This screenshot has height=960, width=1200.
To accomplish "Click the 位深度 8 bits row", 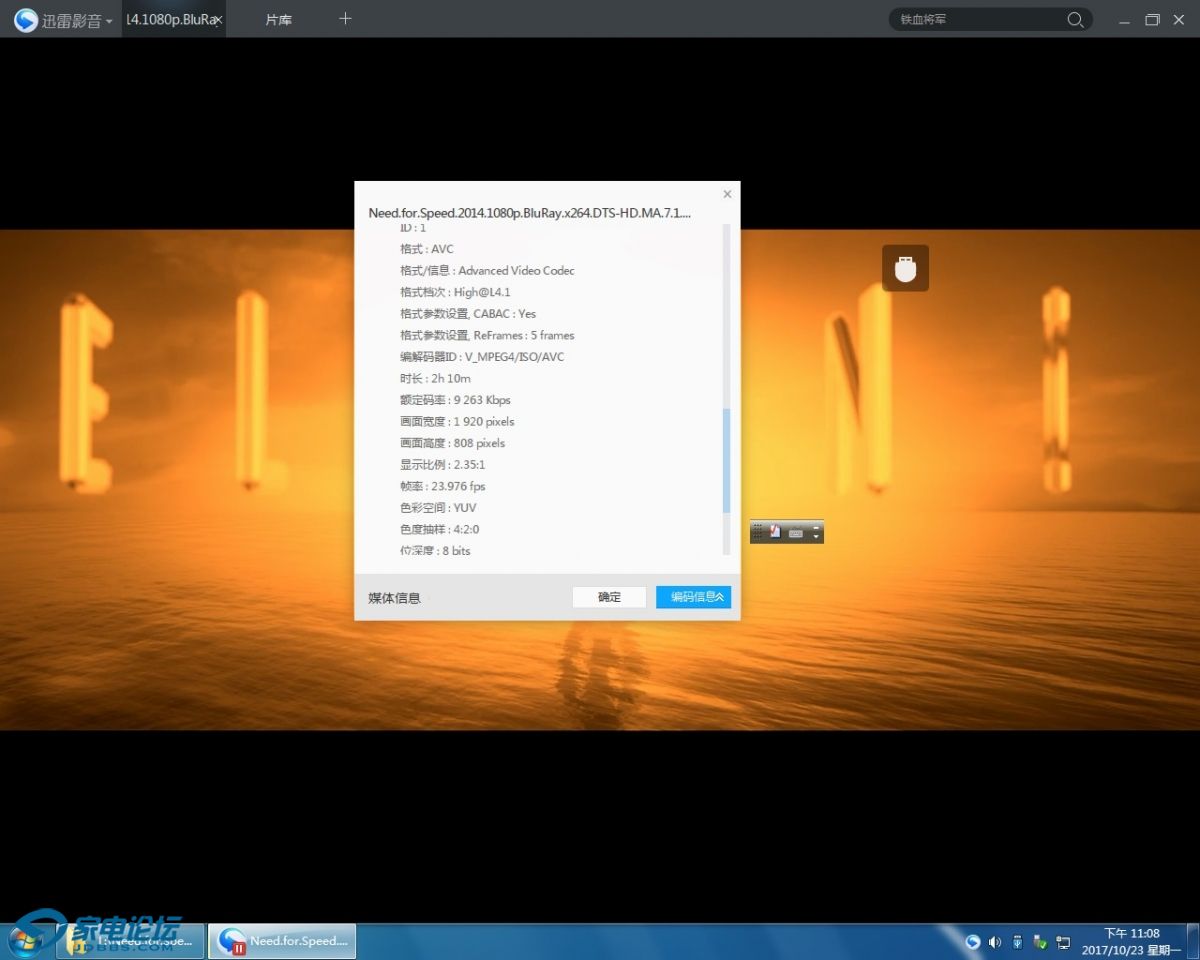I will 435,551.
